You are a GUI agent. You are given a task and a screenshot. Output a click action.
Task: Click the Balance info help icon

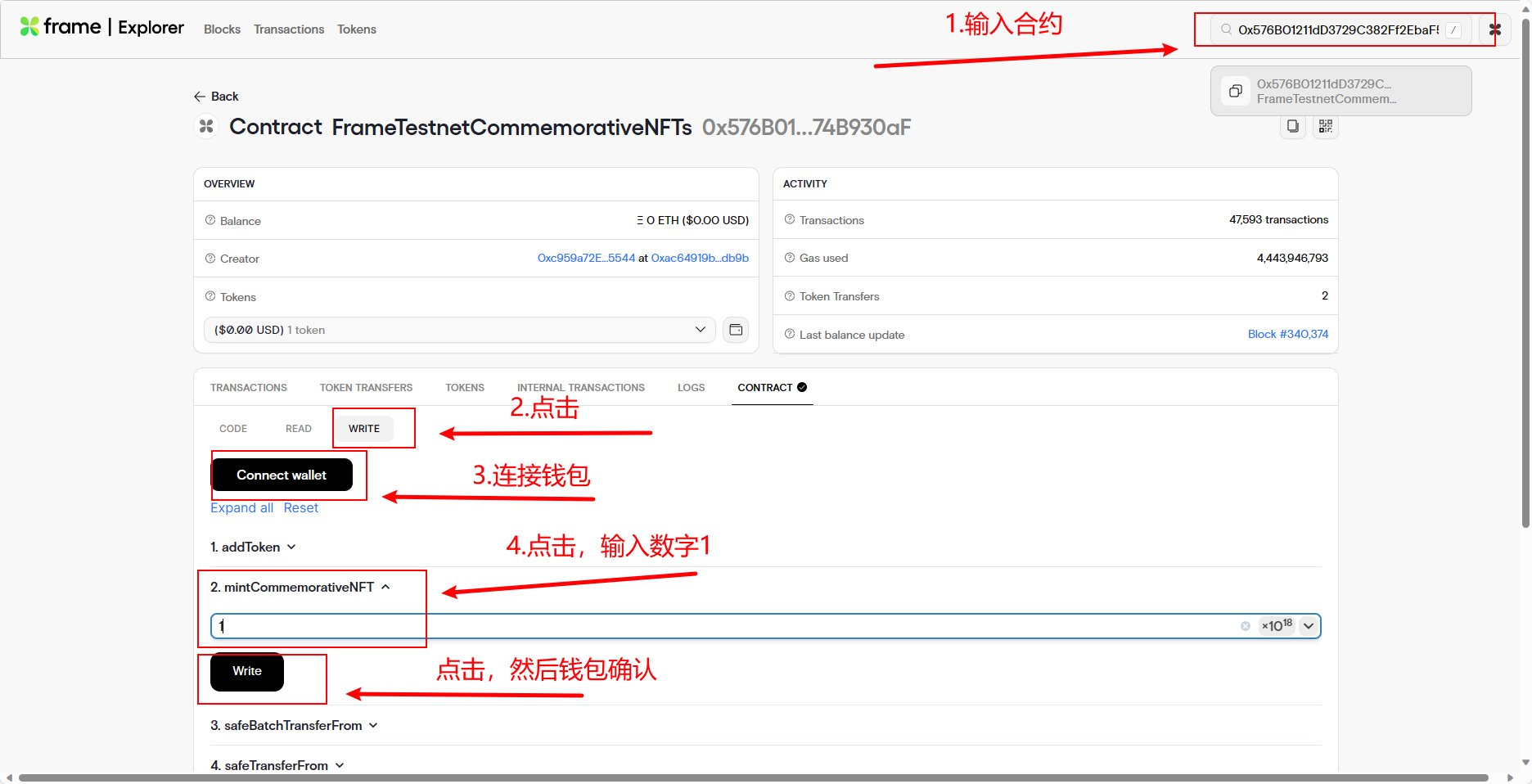click(210, 220)
